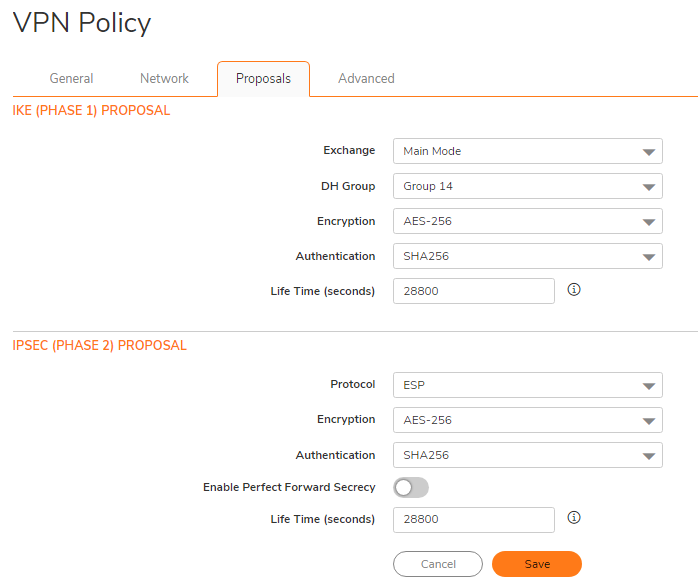698x586 pixels.
Task: Click the info icon beside IKE Life Time
Action: (x=574, y=290)
